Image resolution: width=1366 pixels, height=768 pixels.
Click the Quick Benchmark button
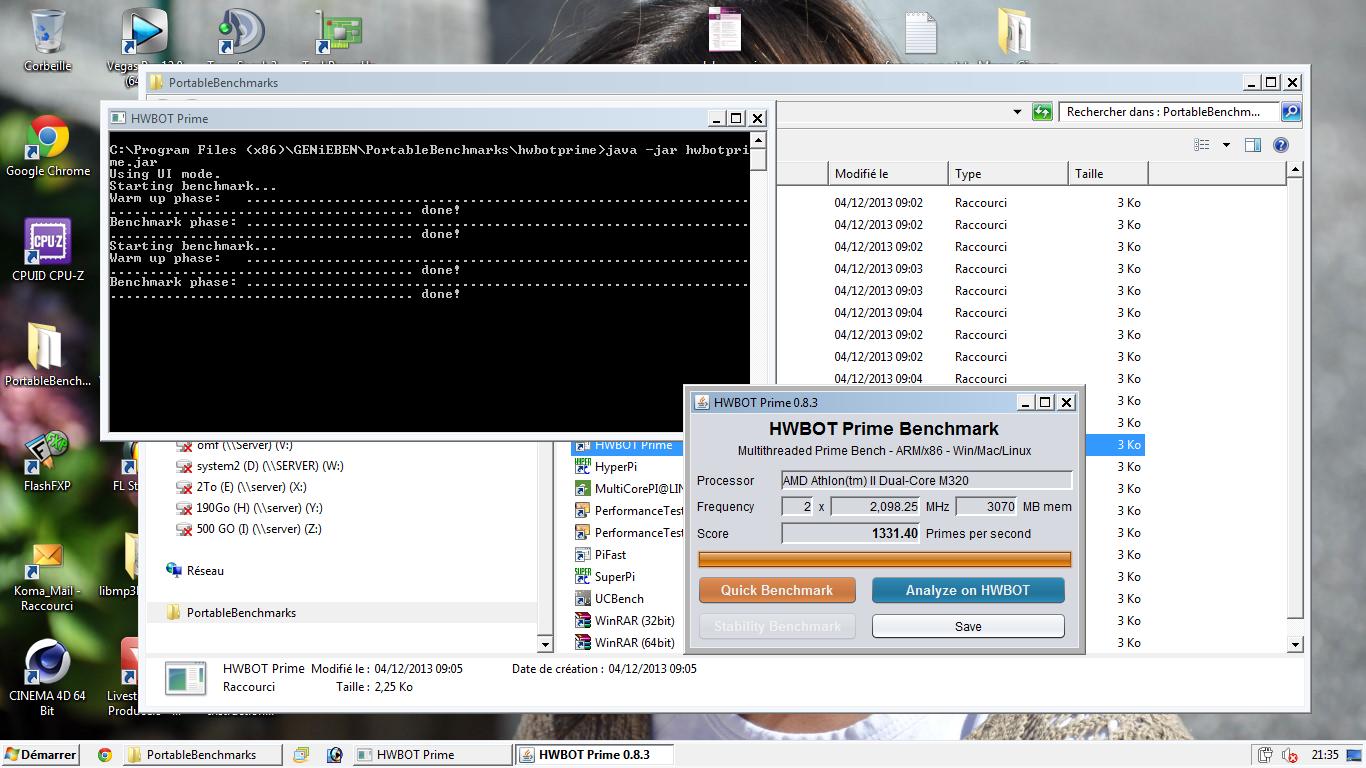click(777, 590)
